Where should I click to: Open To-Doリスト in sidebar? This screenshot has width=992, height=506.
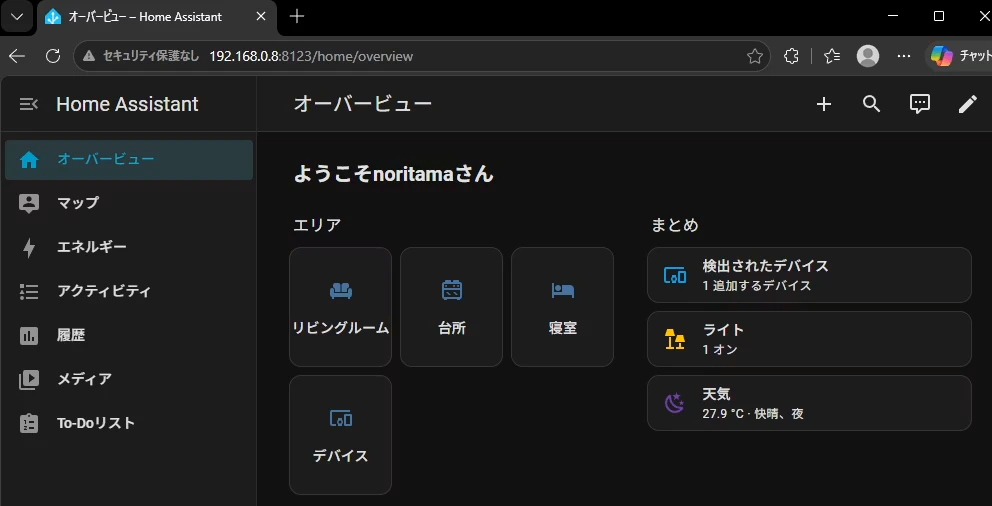click(x=129, y=423)
